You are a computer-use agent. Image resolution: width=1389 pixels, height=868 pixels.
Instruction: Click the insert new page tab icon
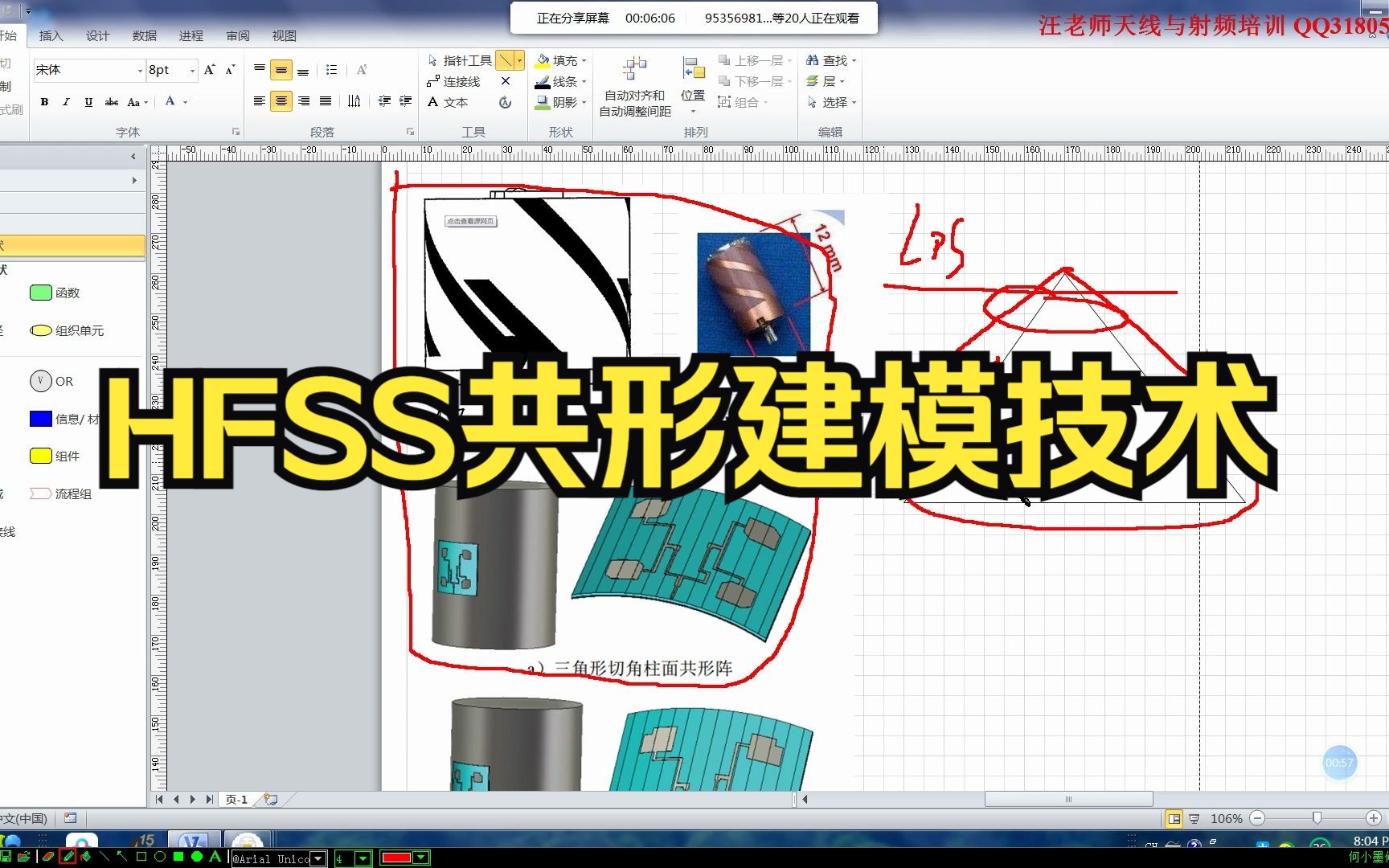(271, 800)
